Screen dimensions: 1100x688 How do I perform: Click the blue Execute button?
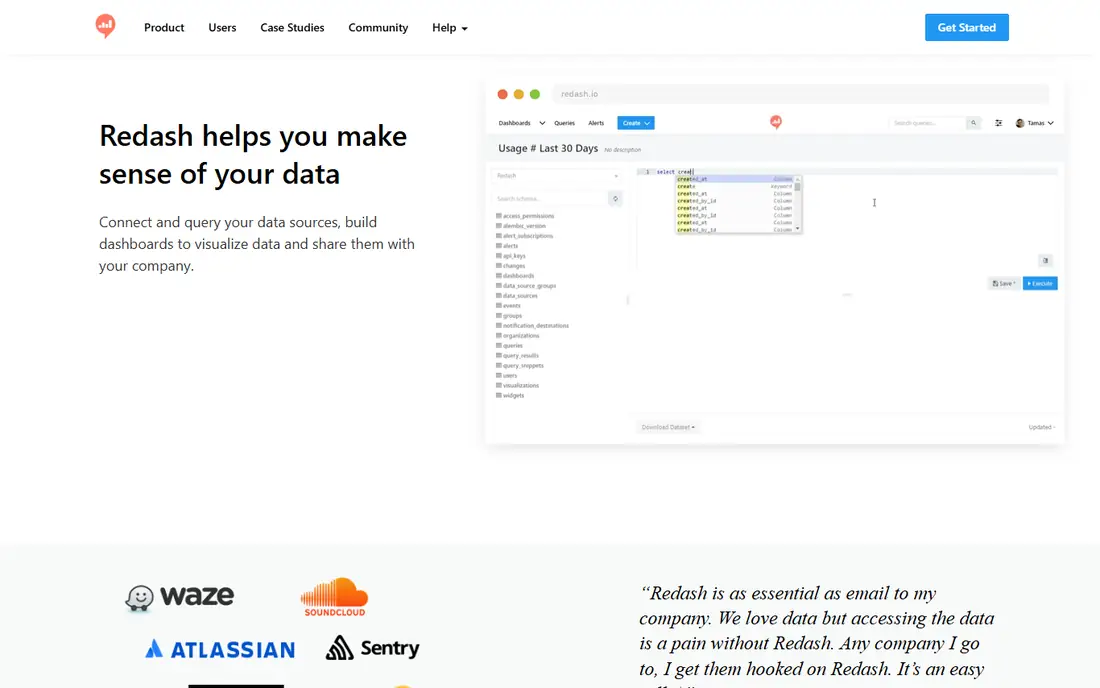coord(1040,283)
